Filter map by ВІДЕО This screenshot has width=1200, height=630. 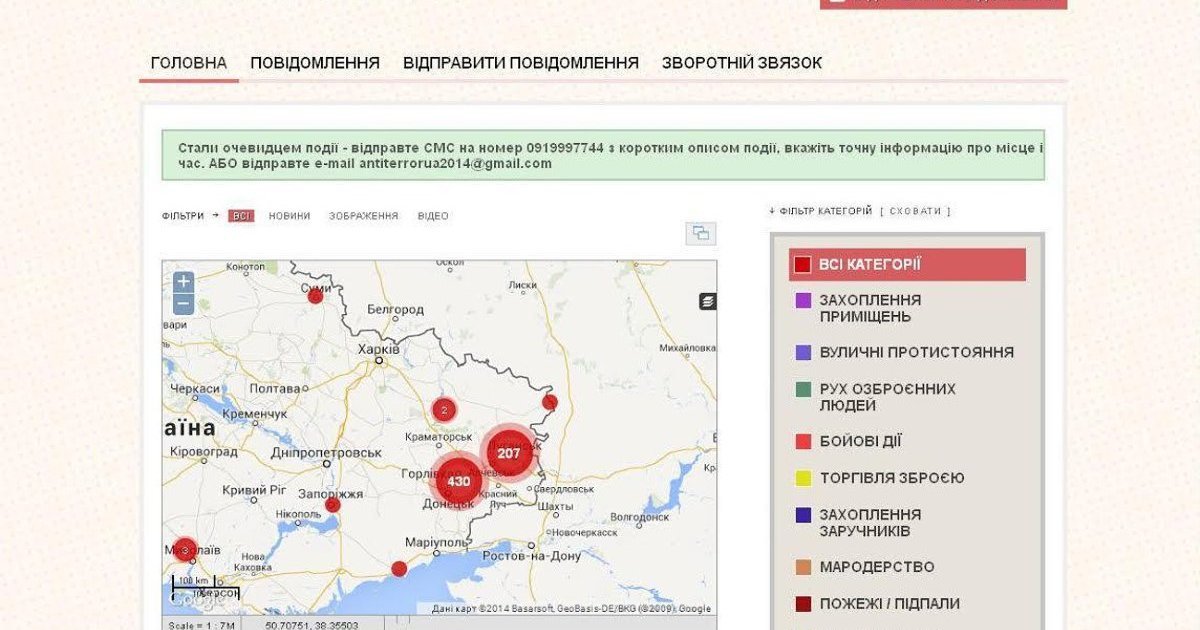pos(433,216)
